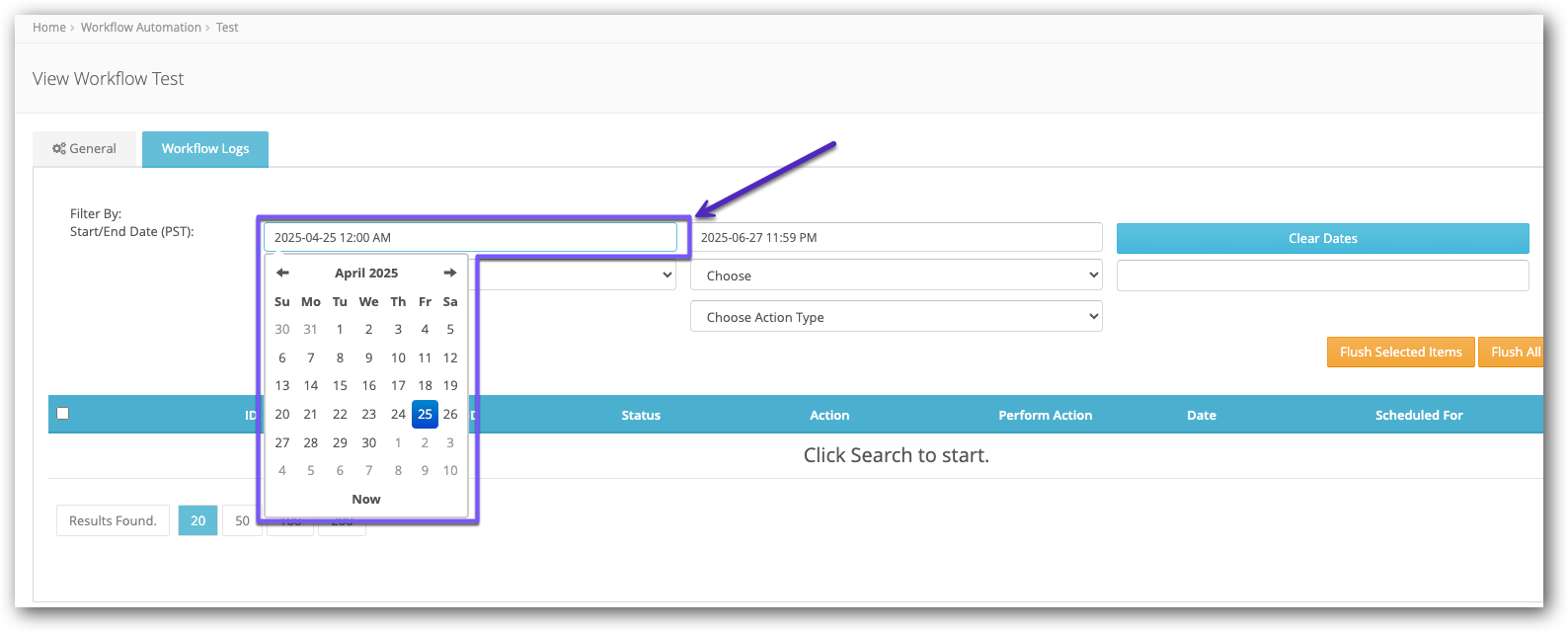This screenshot has height=632, width=1568.
Task: Open the Choose Action Type dropdown
Action: 897,317
